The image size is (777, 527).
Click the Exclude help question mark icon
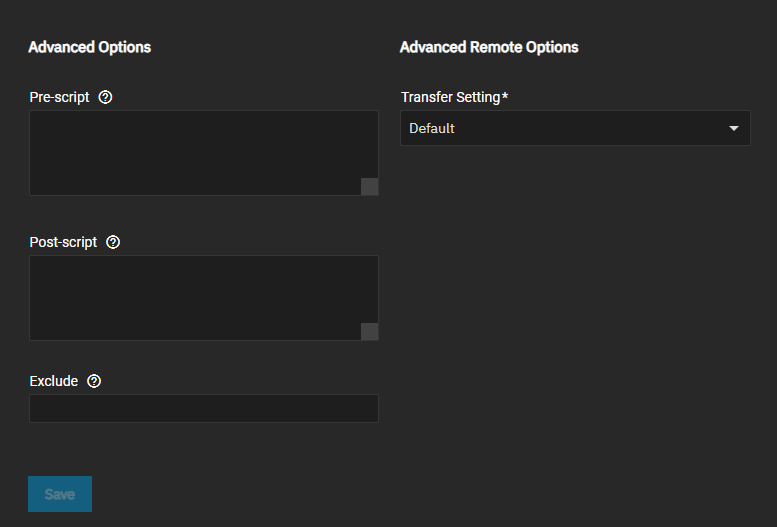point(94,381)
